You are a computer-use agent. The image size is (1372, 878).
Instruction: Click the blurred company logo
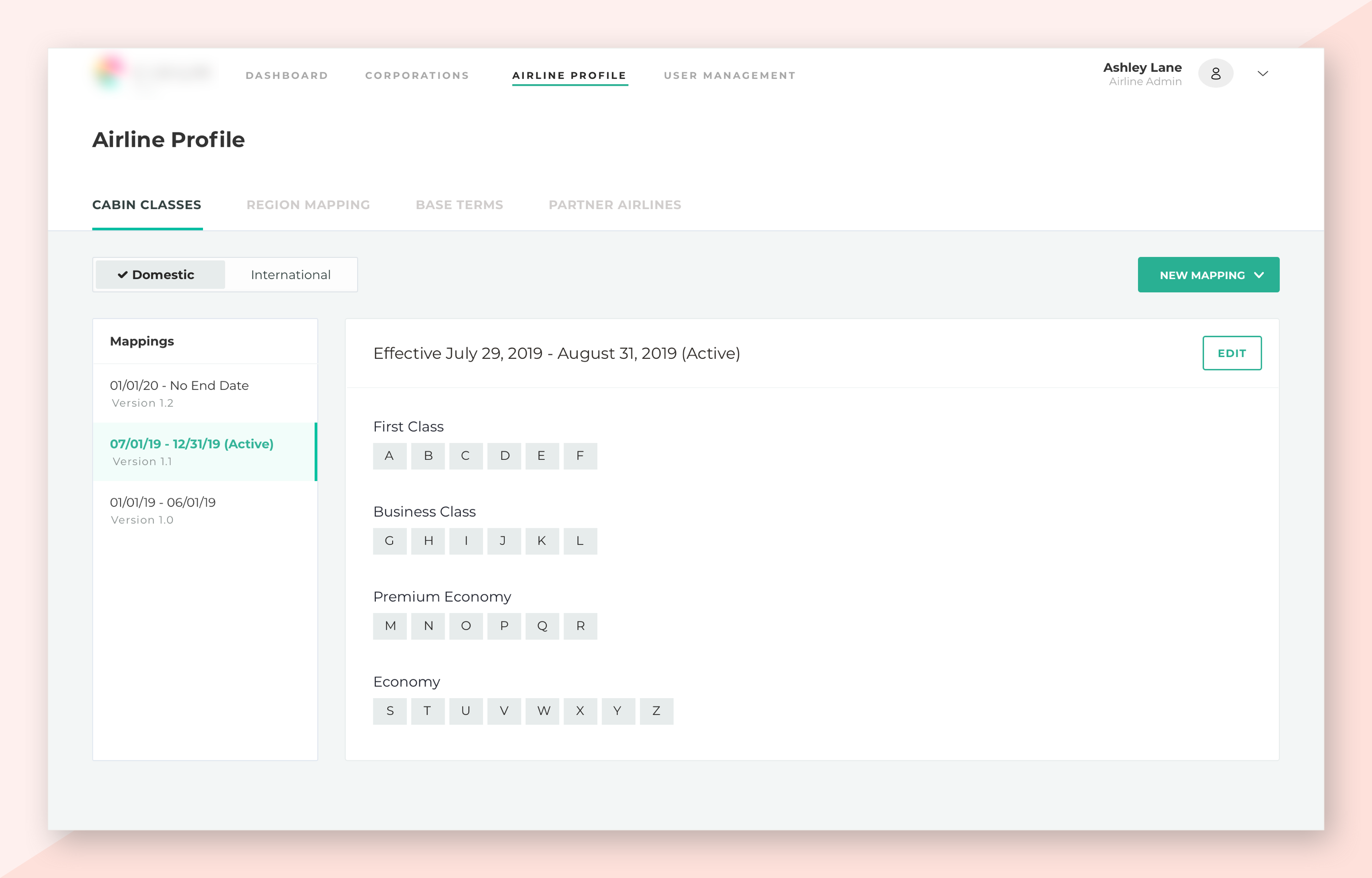[x=153, y=74]
